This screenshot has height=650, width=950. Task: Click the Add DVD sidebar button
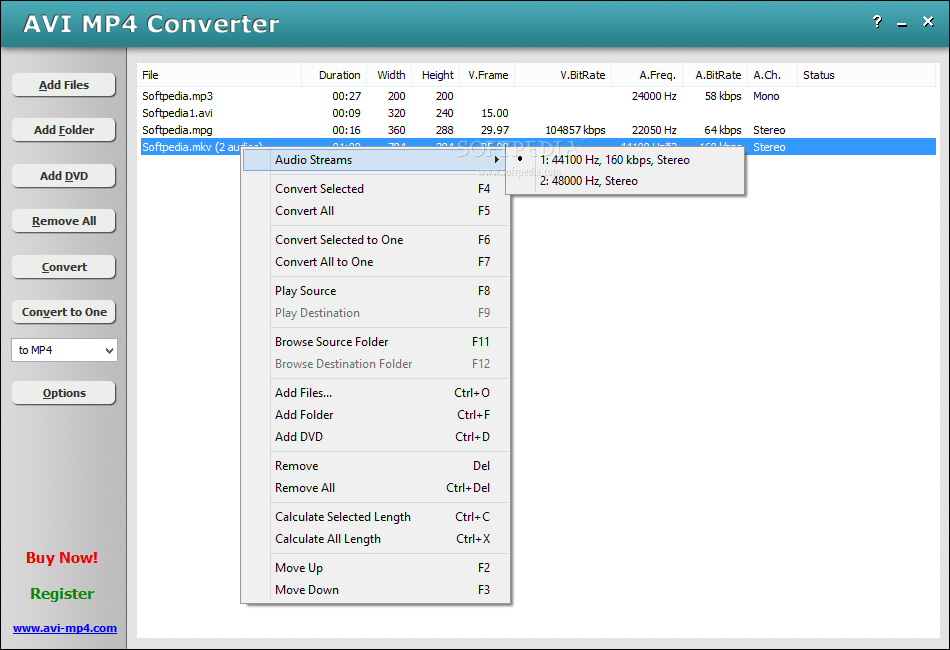pos(64,176)
